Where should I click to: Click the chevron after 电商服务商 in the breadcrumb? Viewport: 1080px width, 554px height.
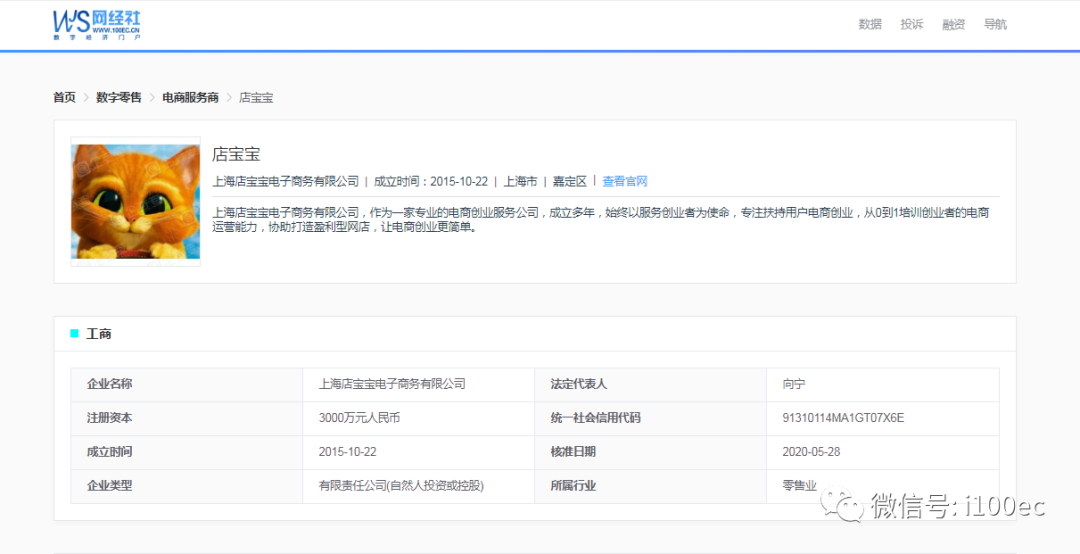tap(229, 98)
